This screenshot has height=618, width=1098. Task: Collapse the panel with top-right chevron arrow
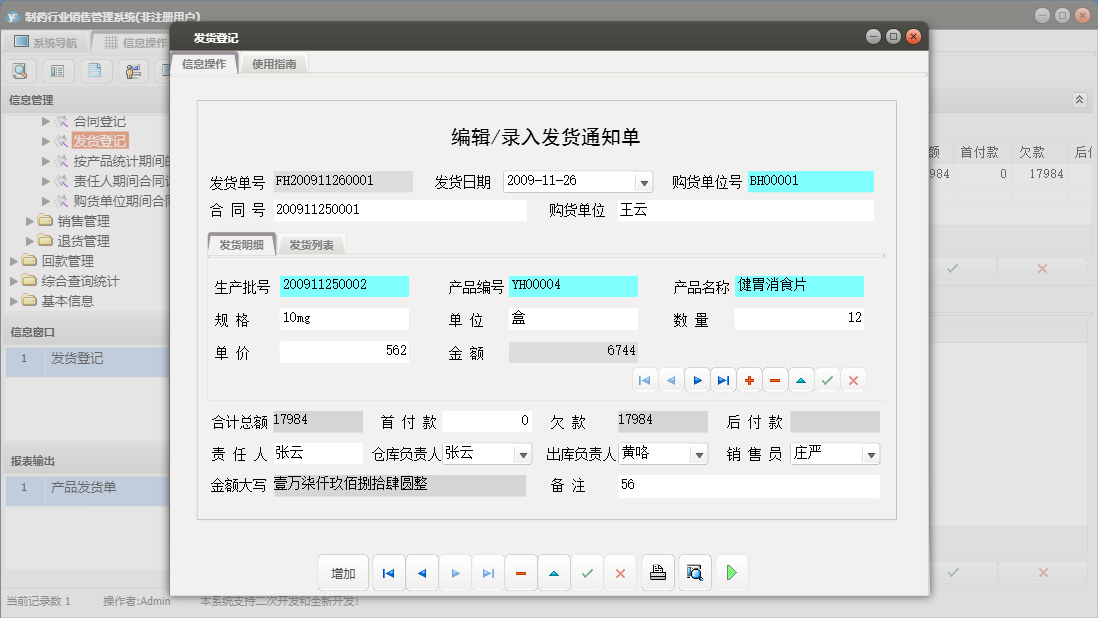click(x=1081, y=99)
